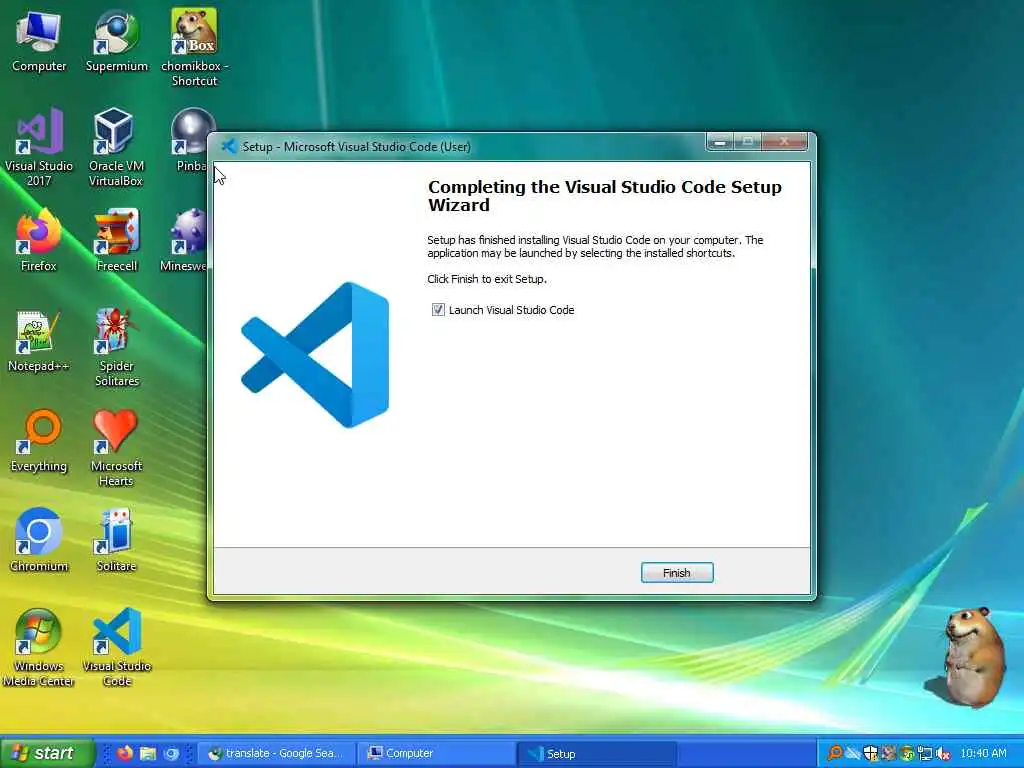This screenshot has width=1024, height=768.
Task: Select the Notepad++ desktop icon
Action: (x=39, y=342)
